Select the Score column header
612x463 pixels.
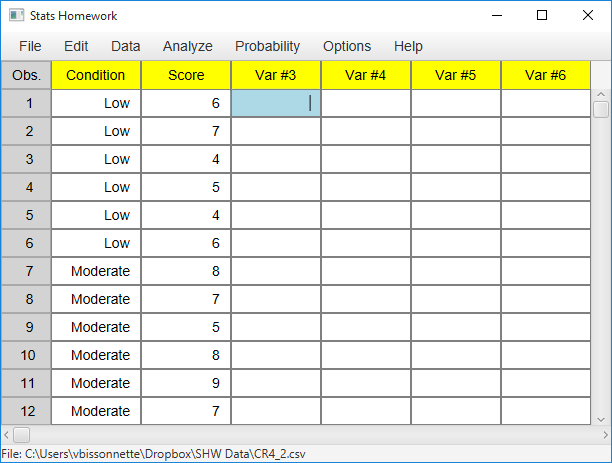(x=186, y=75)
